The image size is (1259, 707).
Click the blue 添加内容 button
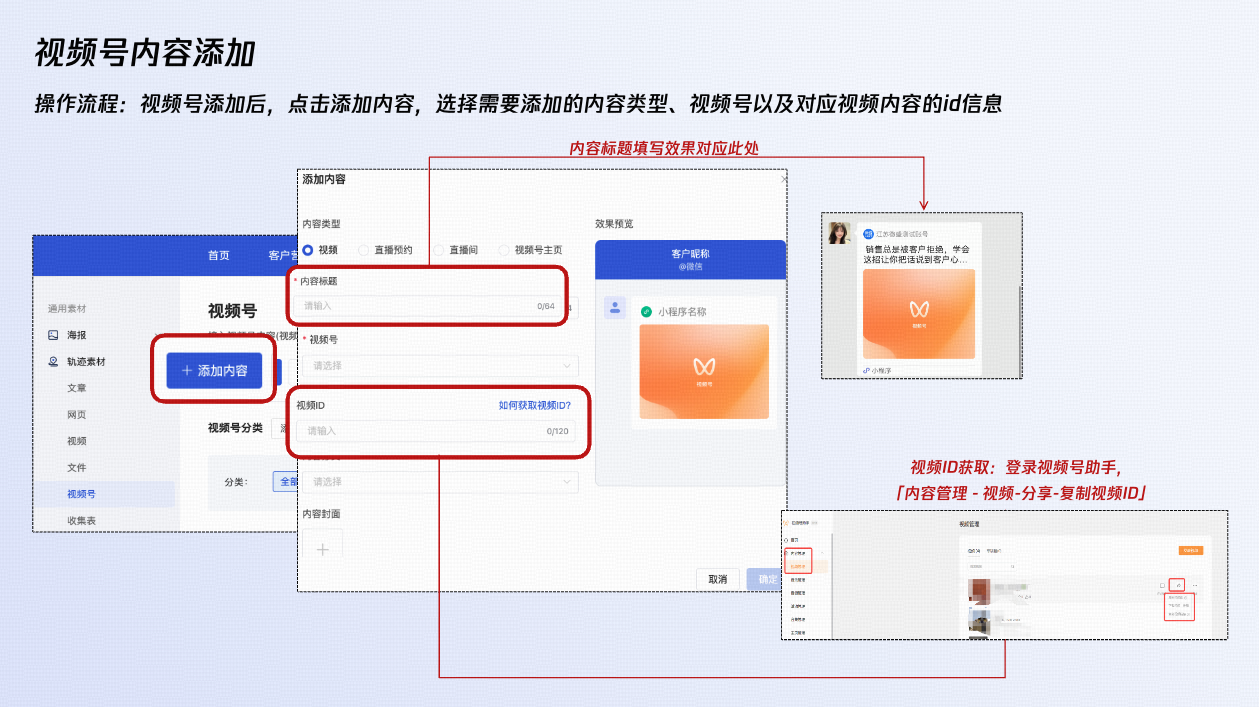[x=214, y=370]
